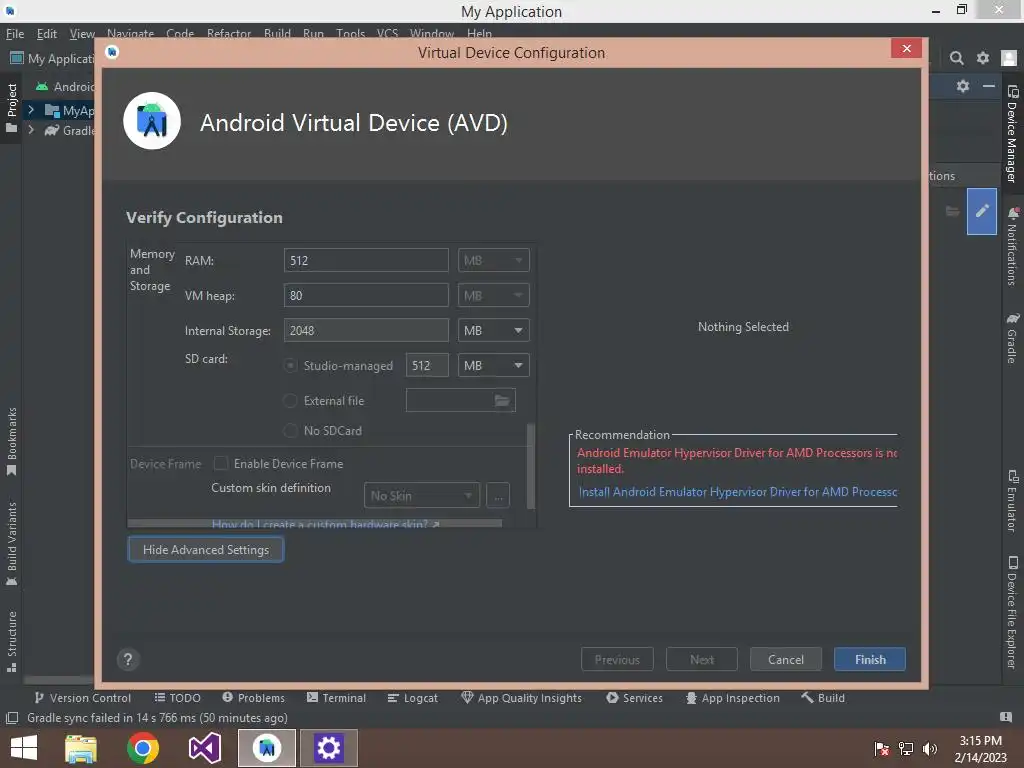Open Device File Explorer side panel

click(x=1012, y=612)
